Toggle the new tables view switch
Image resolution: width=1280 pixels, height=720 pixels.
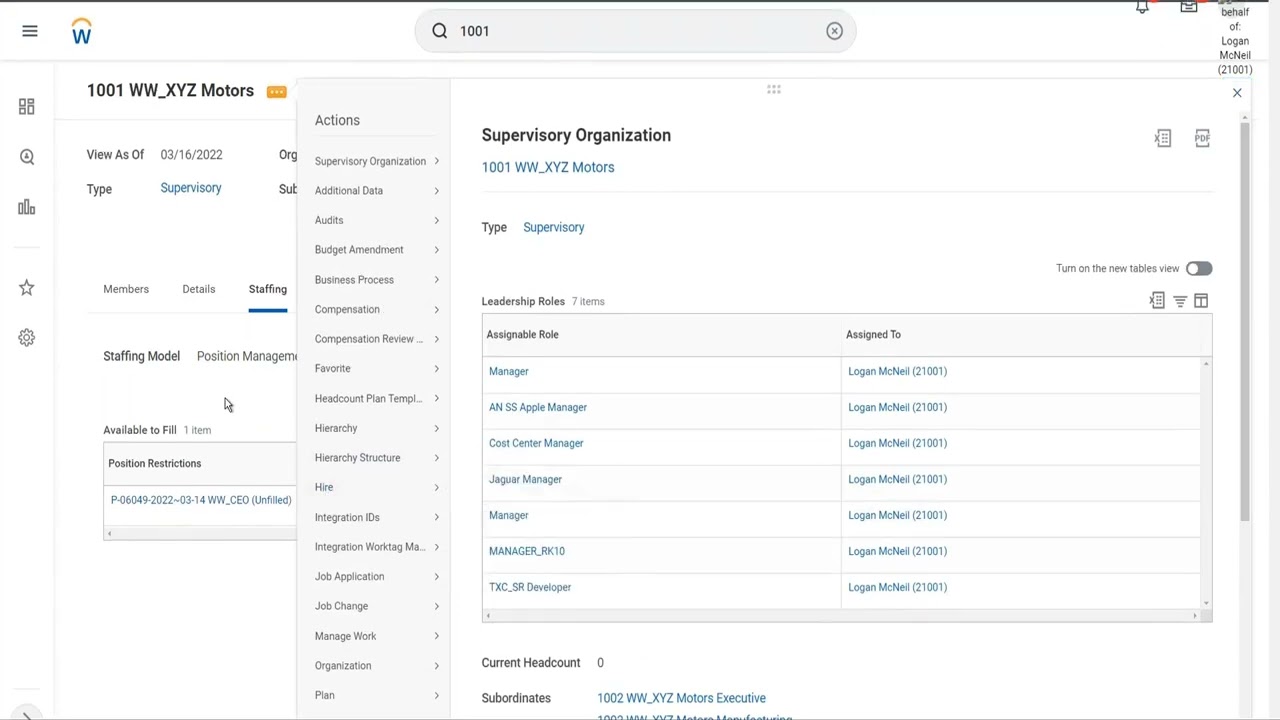click(x=1199, y=268)
